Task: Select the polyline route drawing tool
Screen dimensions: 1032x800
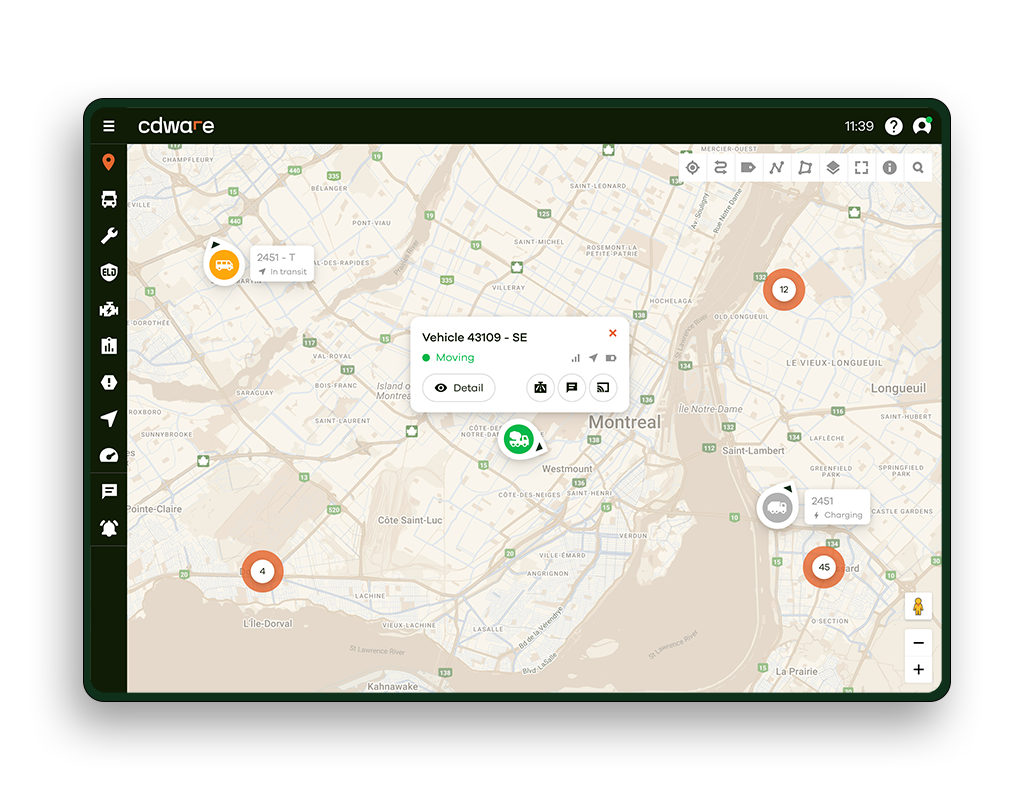Action: [776, 168]
